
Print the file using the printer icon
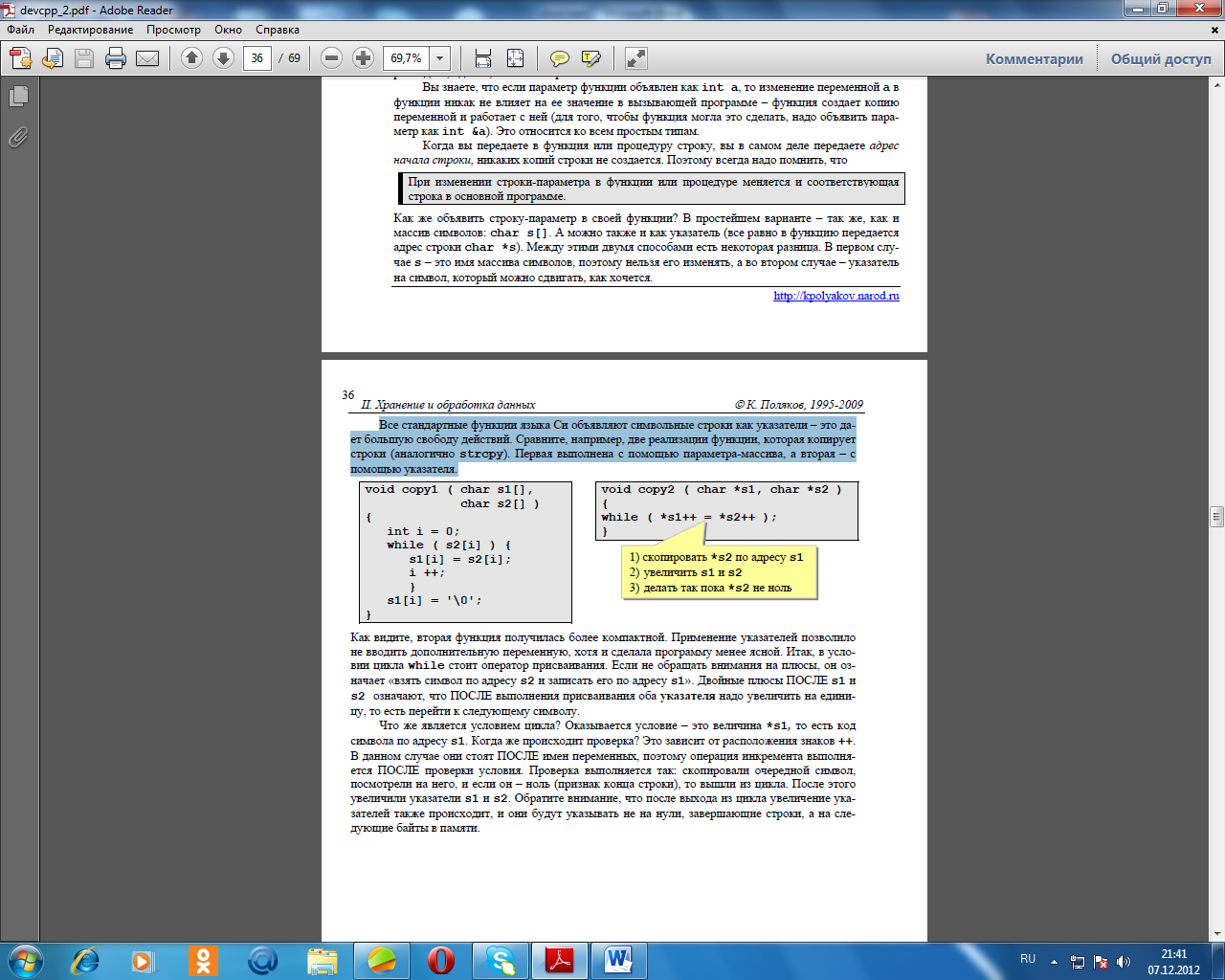pyautogui.click(x=116, y=58)
